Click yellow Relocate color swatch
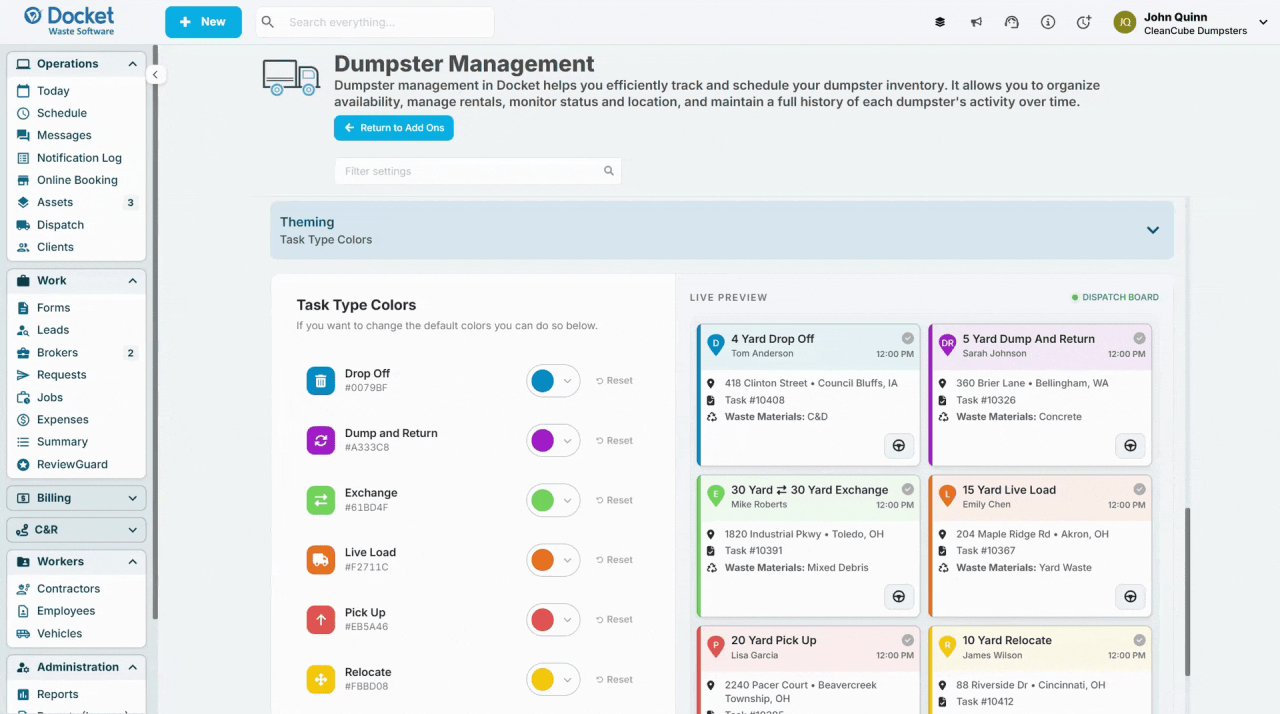Viewport: 1280px width, 714px height. pos(543,680)
